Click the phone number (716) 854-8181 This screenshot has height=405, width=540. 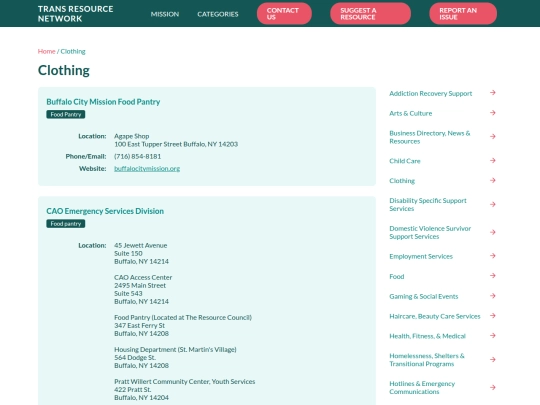(138, 156)
